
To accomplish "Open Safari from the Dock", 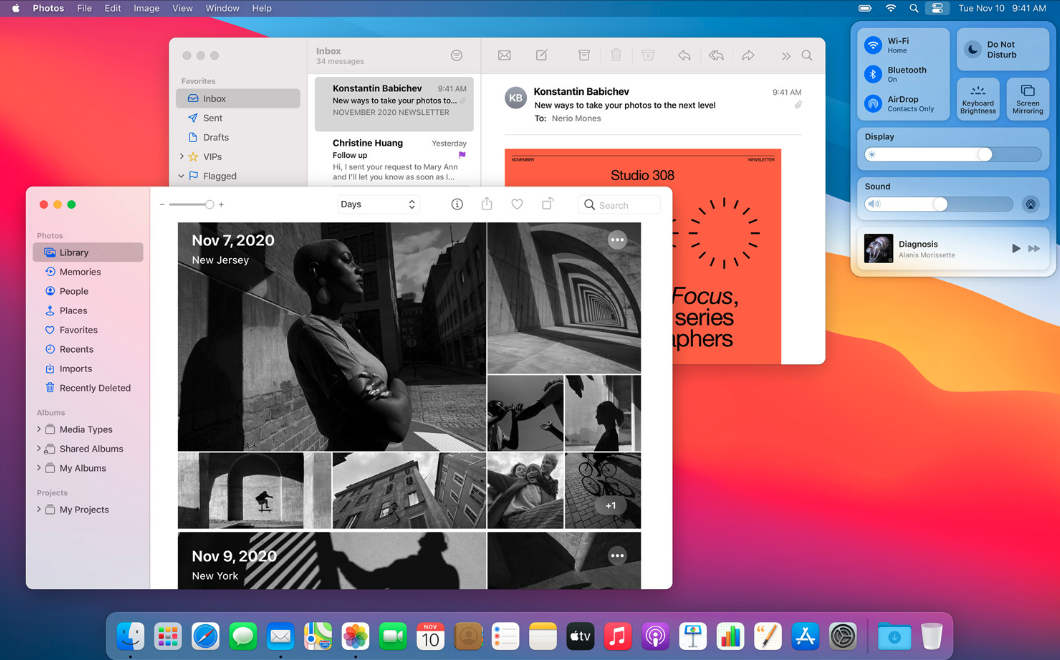I will [206, 636].
